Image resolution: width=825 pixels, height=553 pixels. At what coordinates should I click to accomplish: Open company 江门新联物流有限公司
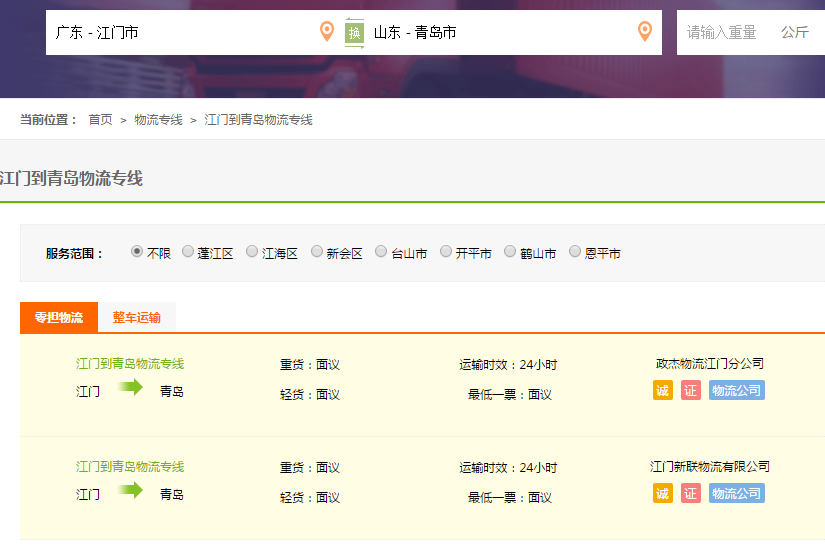coord(710,467)
